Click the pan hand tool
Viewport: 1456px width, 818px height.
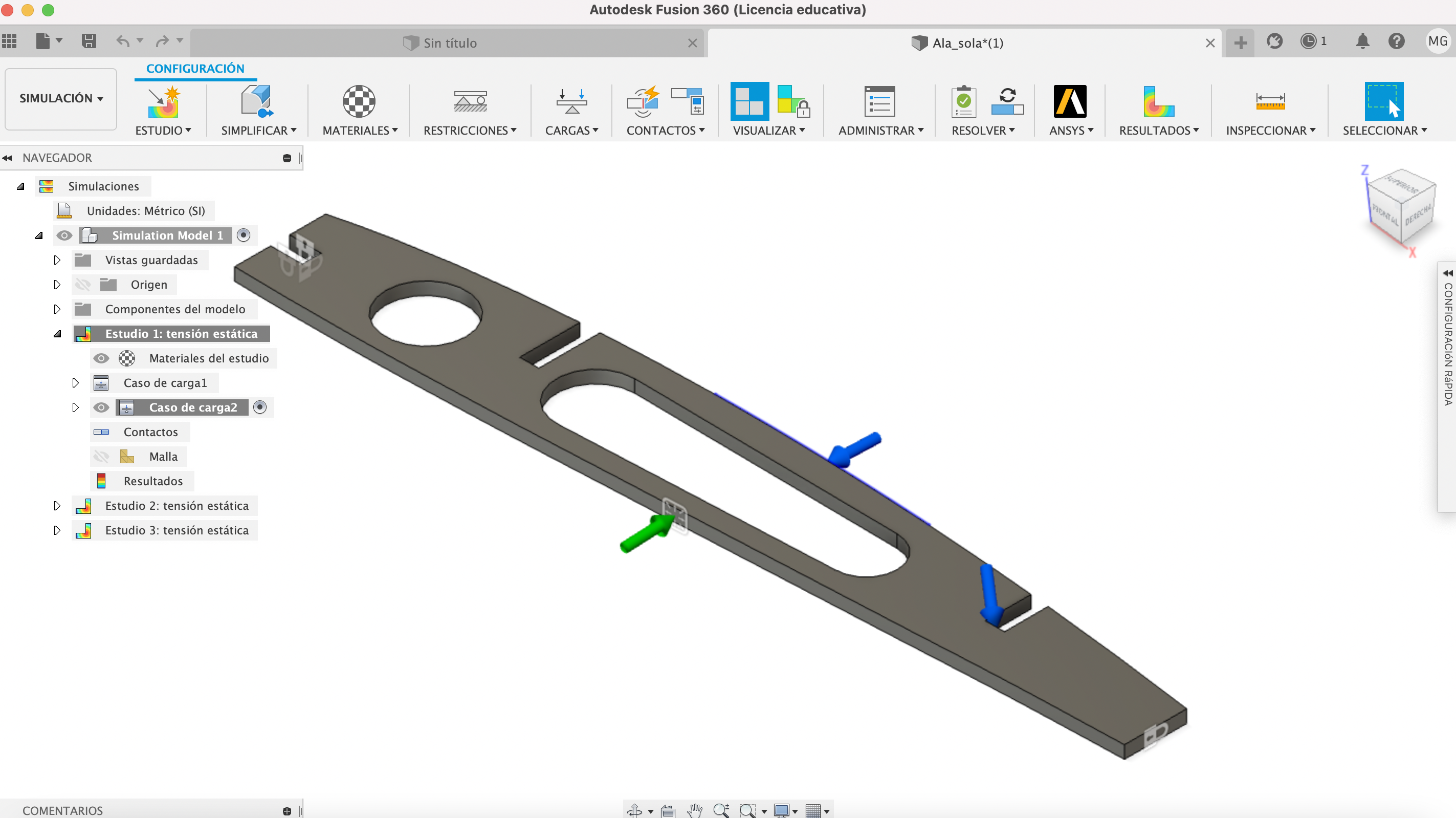pos(695,810)
